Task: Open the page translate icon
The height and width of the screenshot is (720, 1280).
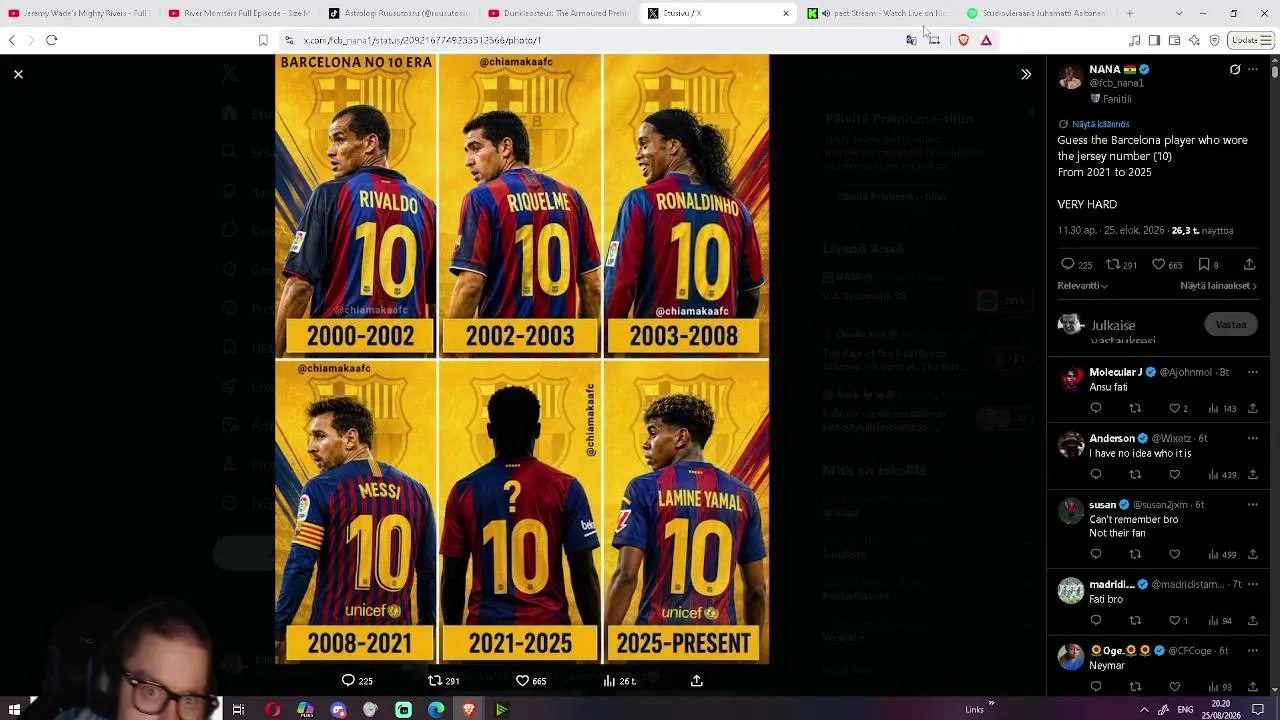Action: [911, 40]
